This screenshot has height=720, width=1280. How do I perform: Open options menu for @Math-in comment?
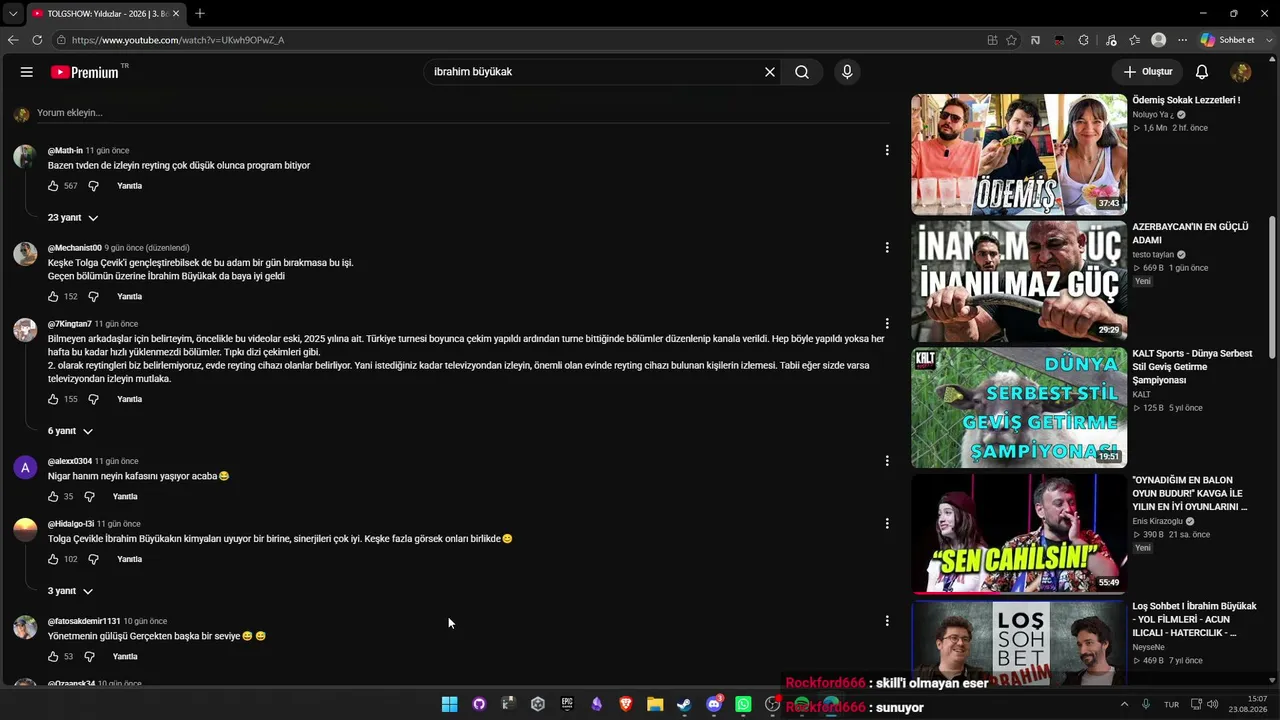tap(886, 150)
